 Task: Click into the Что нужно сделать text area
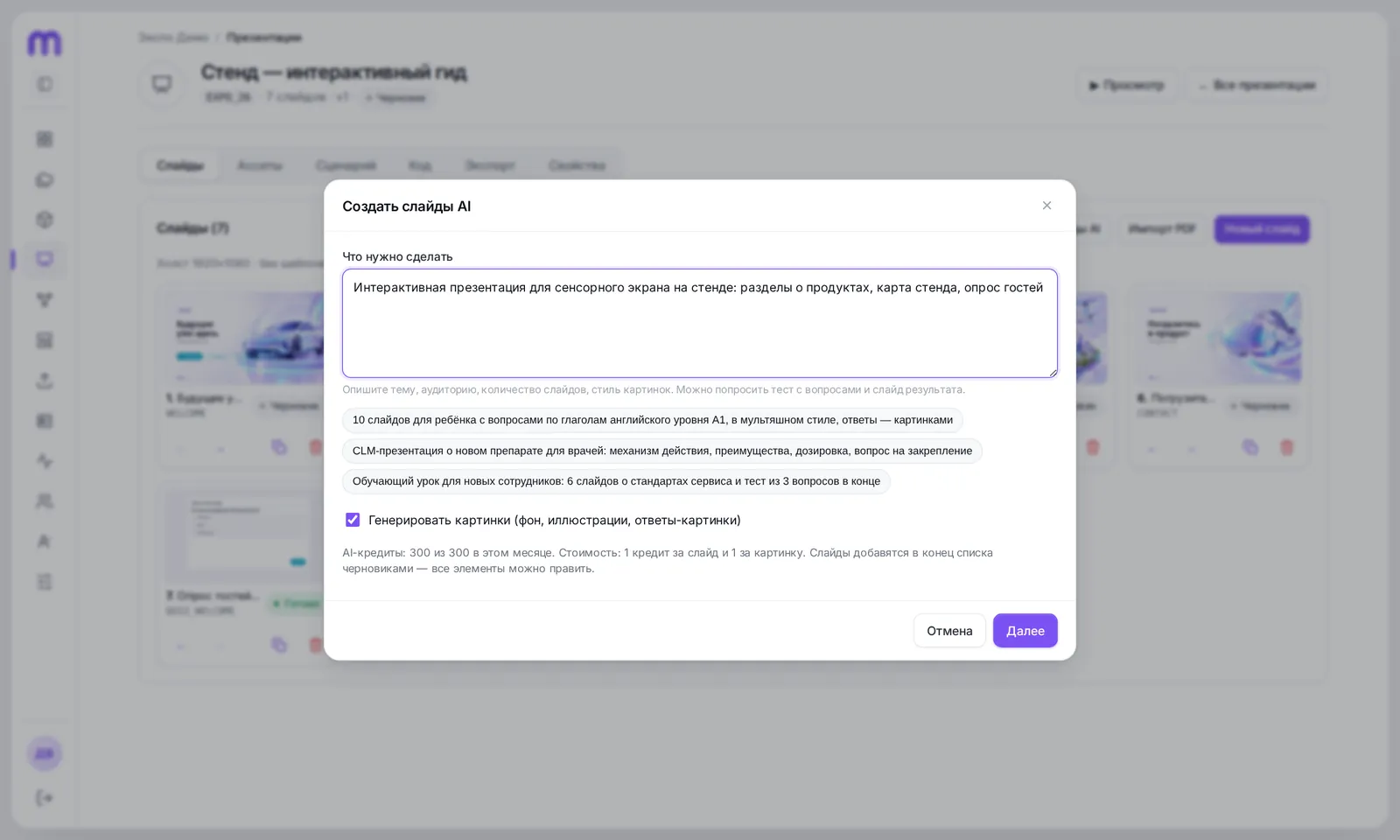[x=700, y=323]
